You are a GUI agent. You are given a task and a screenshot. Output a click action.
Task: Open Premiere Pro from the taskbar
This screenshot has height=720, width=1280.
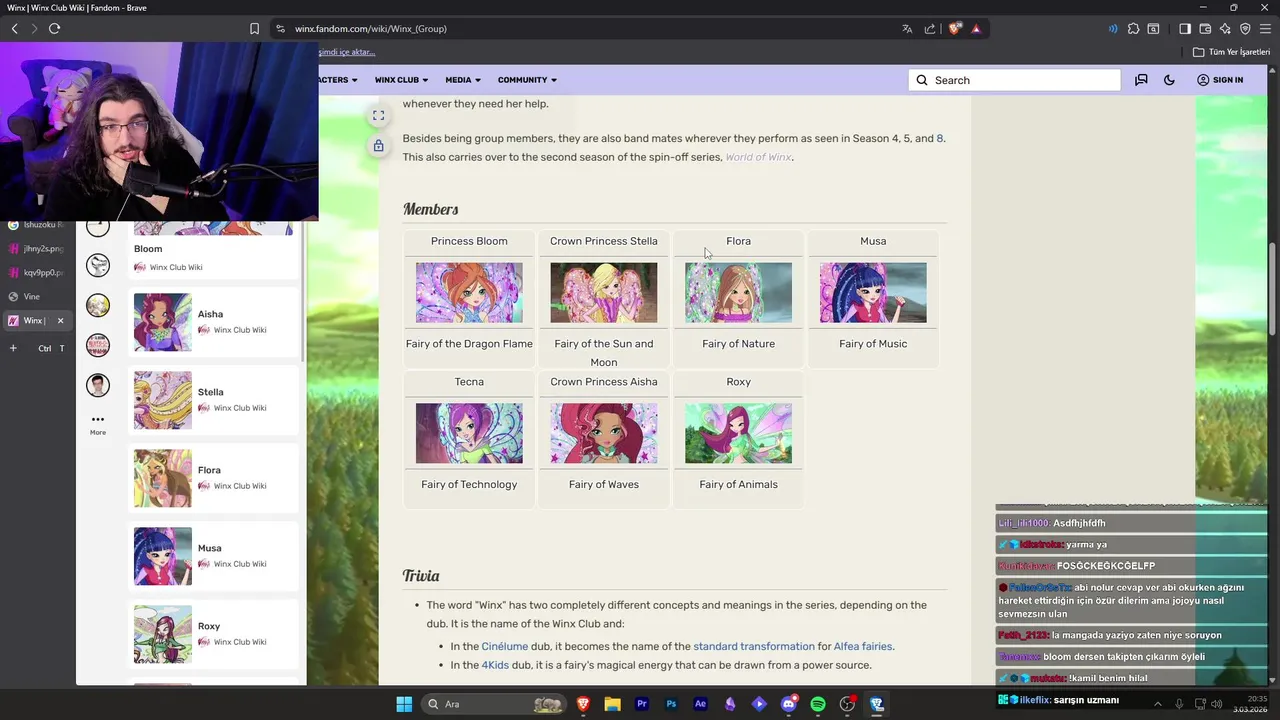point(642,704)
